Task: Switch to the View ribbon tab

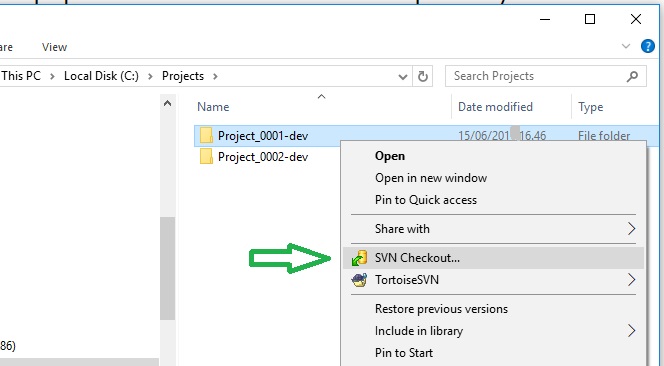Action: tap(54, 47)
